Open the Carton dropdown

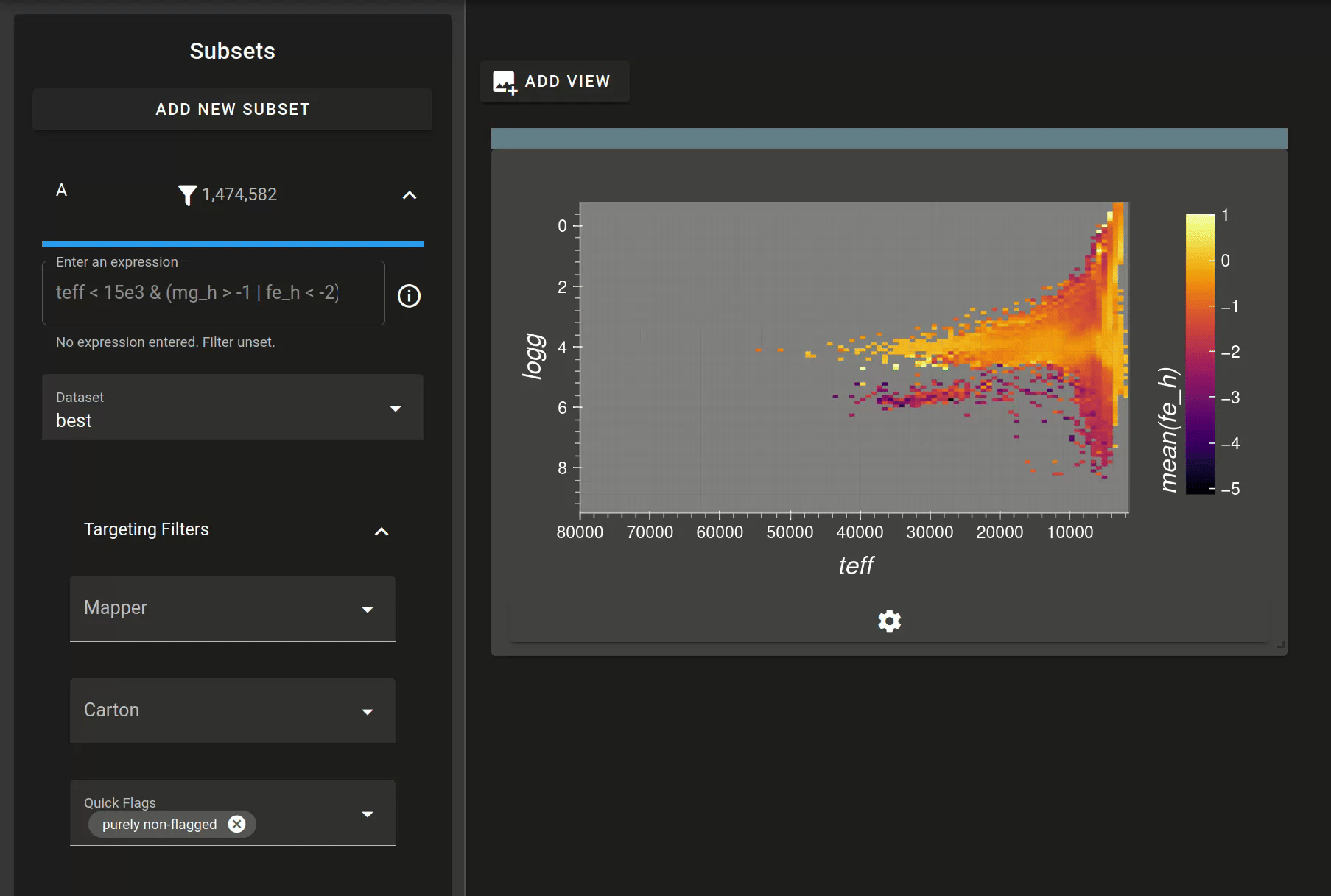(x=232, y=711)
